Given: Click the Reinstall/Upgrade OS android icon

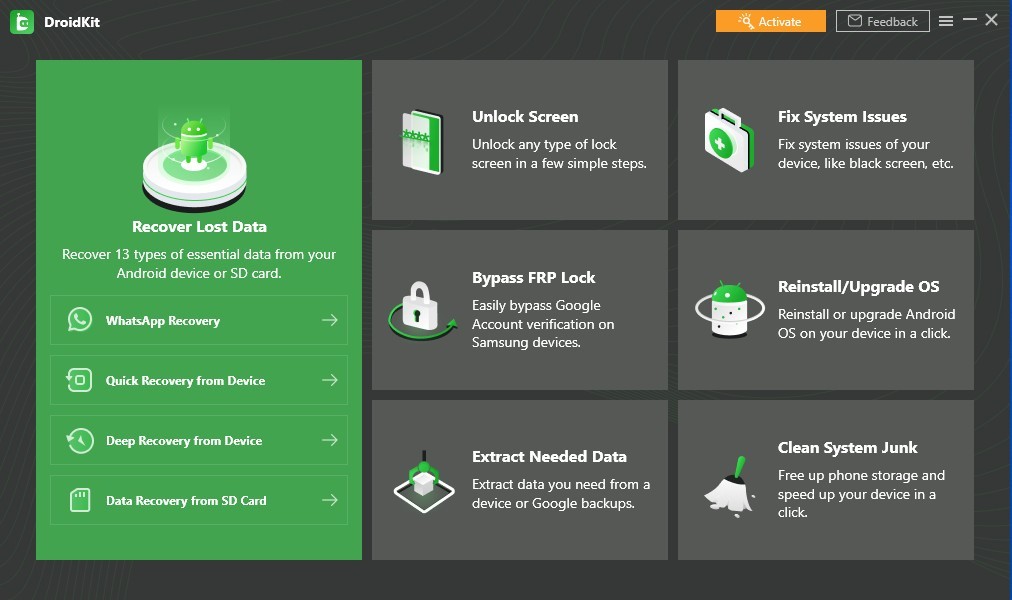Looking at the screenshot, I should pyautogui.click(x=729, y=311).
